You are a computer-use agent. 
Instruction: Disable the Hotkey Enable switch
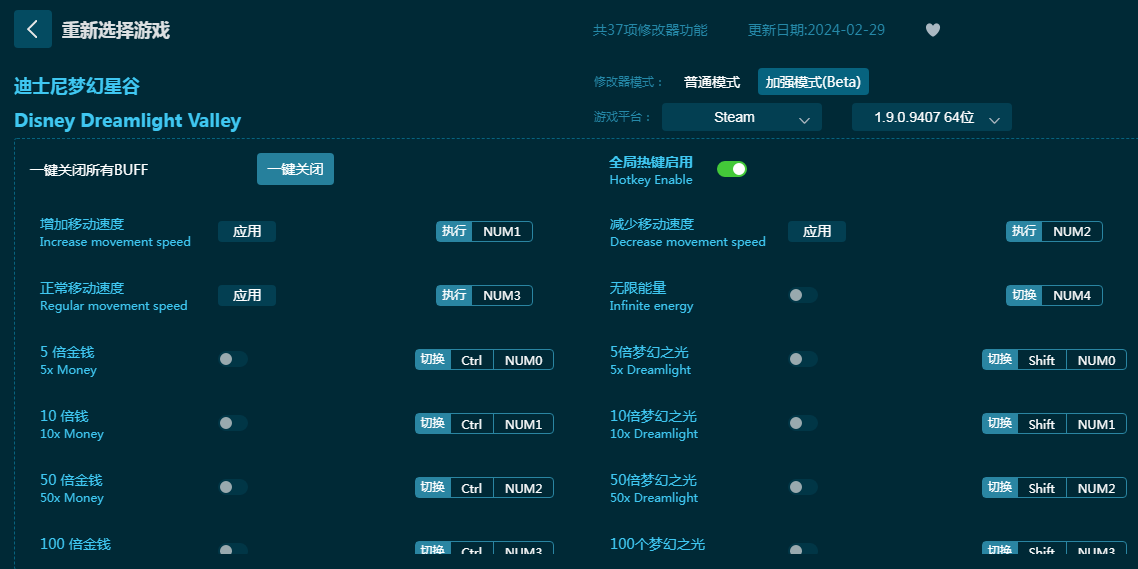pos(732,169)
